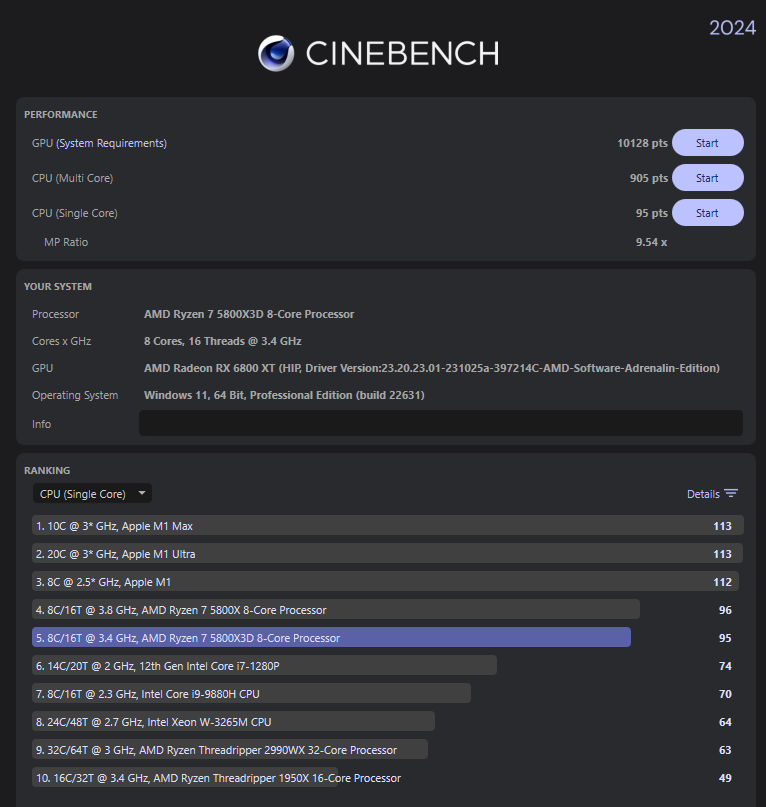
Task: Open the CPU (Single Core) ranking dropdown
Action: tap(92, 494)
